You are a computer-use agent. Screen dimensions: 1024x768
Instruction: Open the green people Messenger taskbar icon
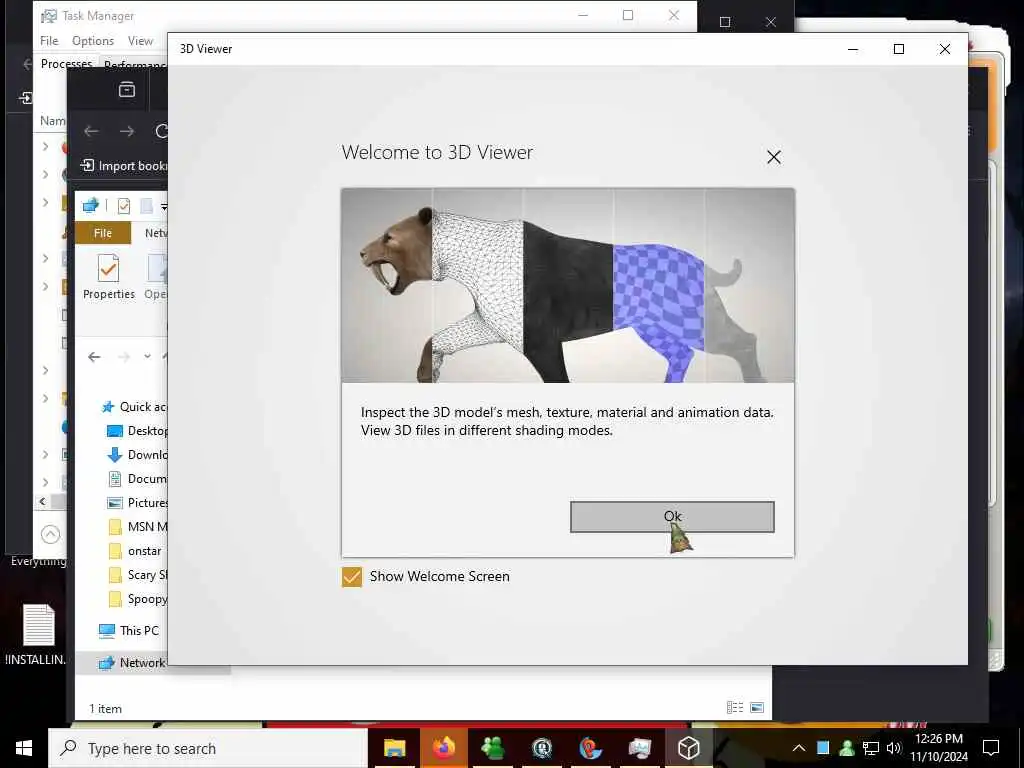pyautogui.click(x=492, y=748)
